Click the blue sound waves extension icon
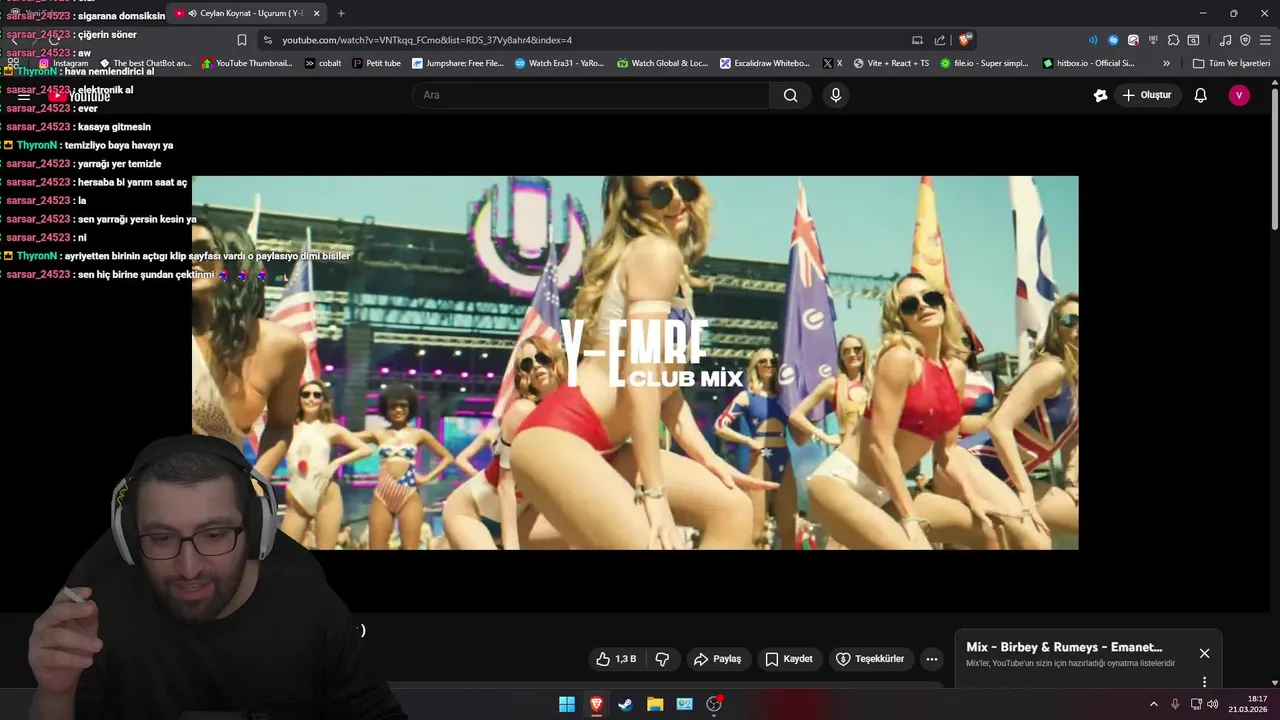Image resolution: width=1280 pixels, height=720 pixels. [1092, 40]
